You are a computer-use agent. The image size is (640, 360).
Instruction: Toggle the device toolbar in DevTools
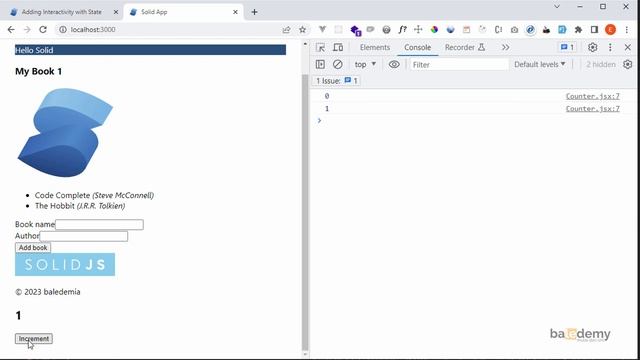pyautogui.click(x=338, y=47)
